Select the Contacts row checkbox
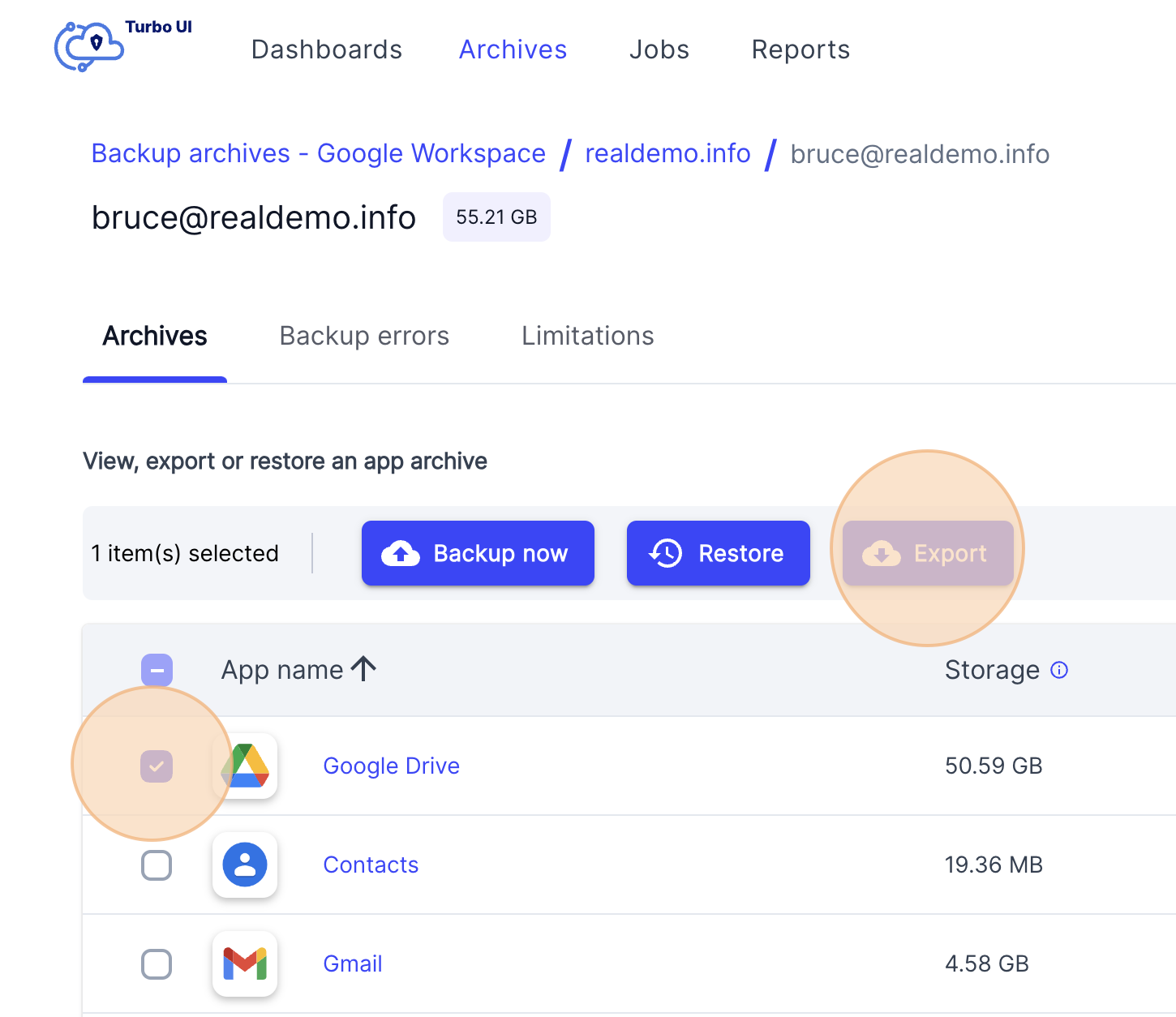Viewport: 1176px width, 1017px height. pyautogui.click(x=157, y=865)
